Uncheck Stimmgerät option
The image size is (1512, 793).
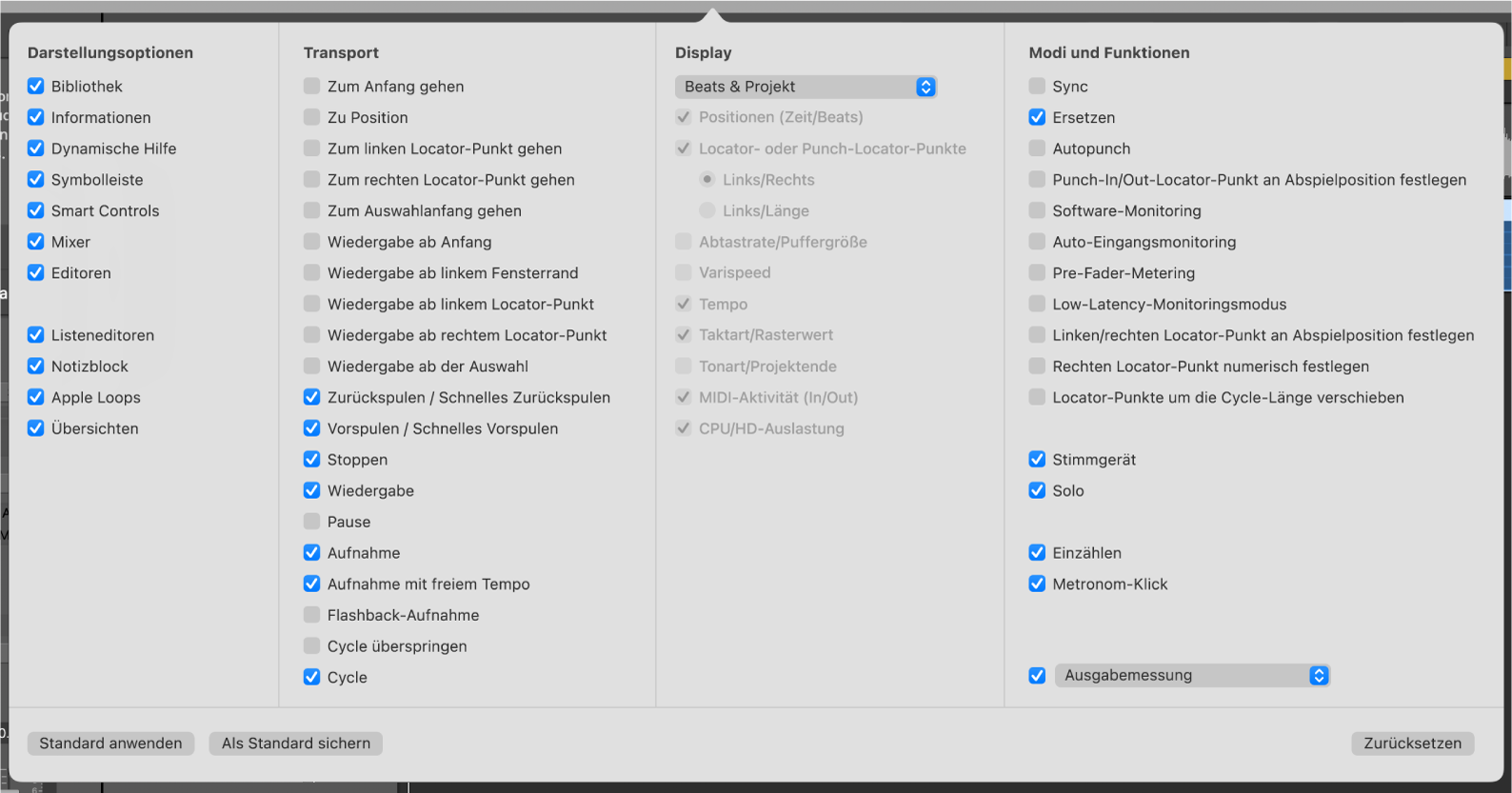tap(1037, 460)
